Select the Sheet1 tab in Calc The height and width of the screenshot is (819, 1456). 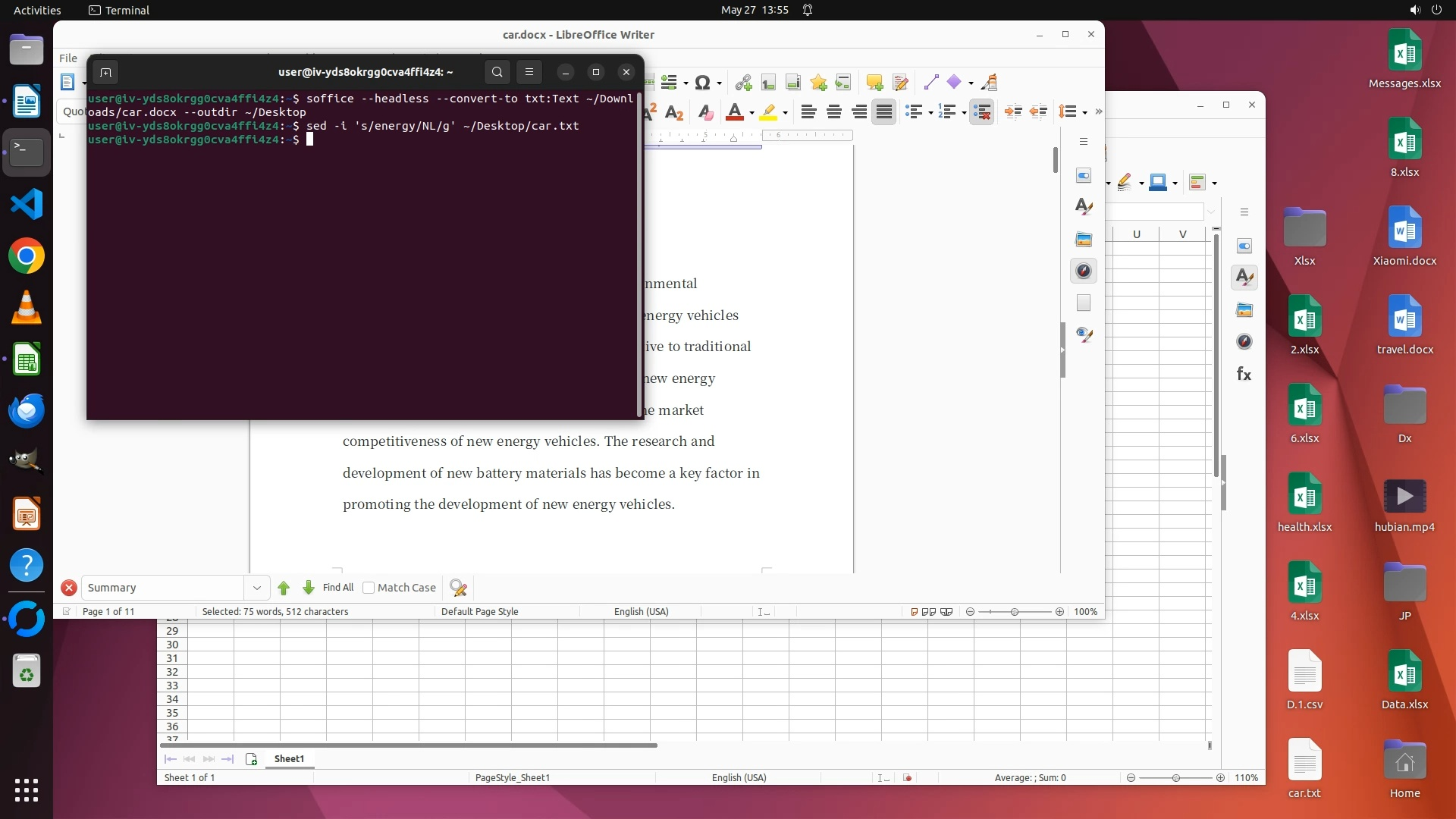pyautogui.click(x=289, y=758)
